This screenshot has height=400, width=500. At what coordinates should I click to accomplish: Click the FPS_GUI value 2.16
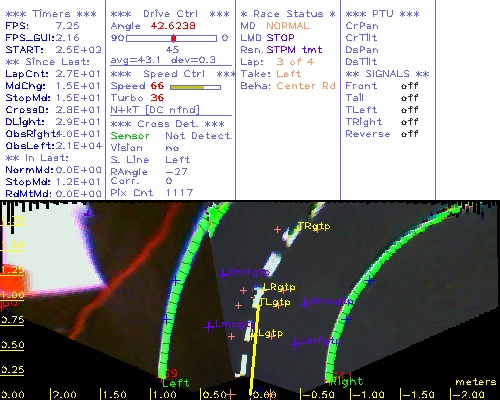pos(68,38)
